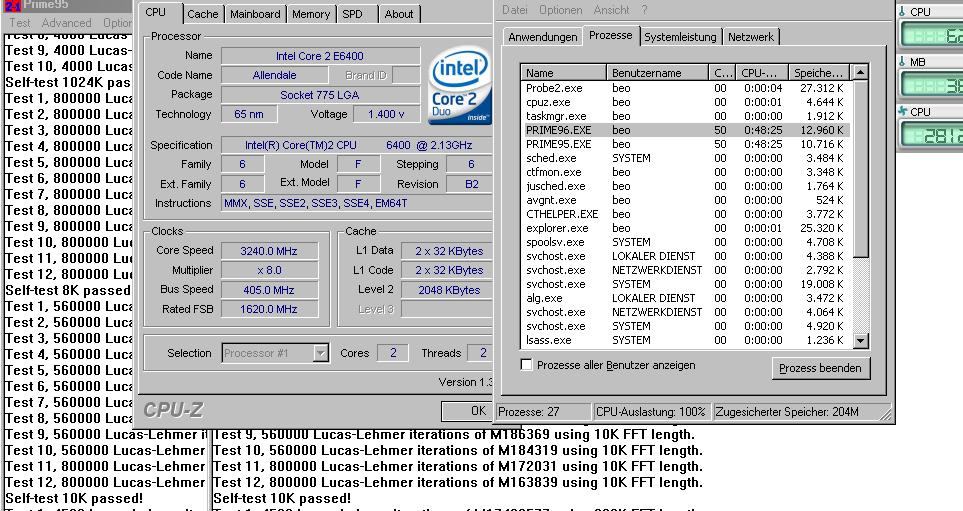Select the spoolsv.exe process row
This screenshot has width=963, height=511.
tap(685, 242)
